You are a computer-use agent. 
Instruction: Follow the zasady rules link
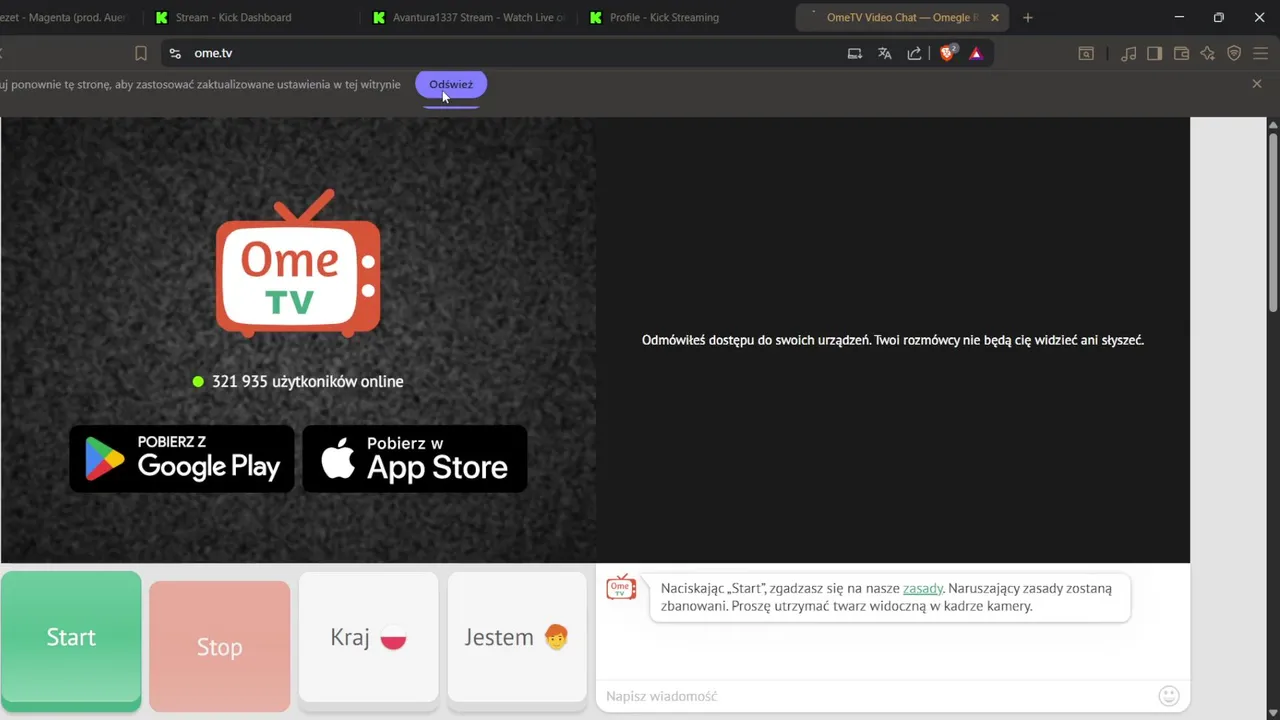(923, 588)
